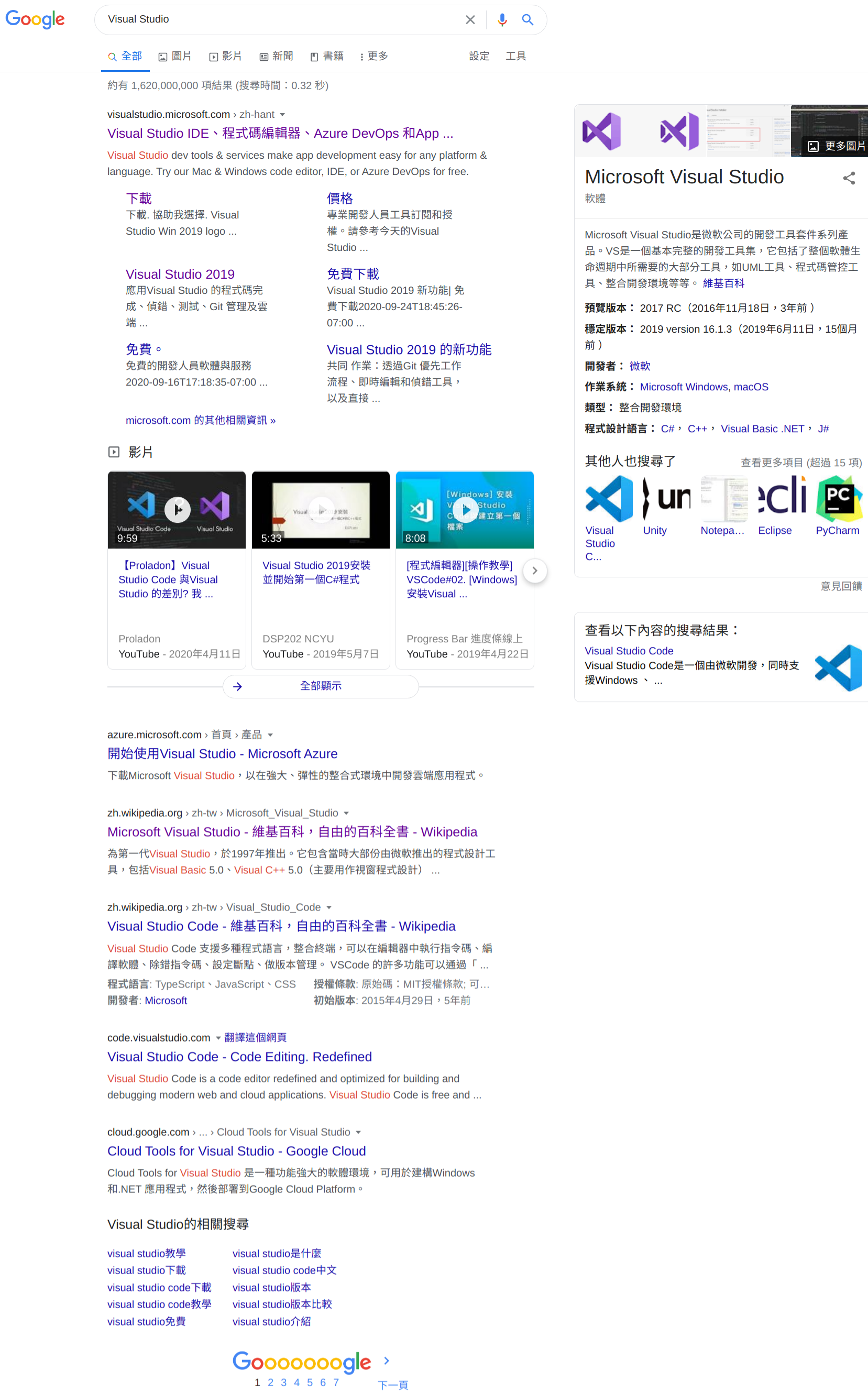Play the Proladon Visual Studio Code video
The image size is (868, 1392).
coord(177,510)
